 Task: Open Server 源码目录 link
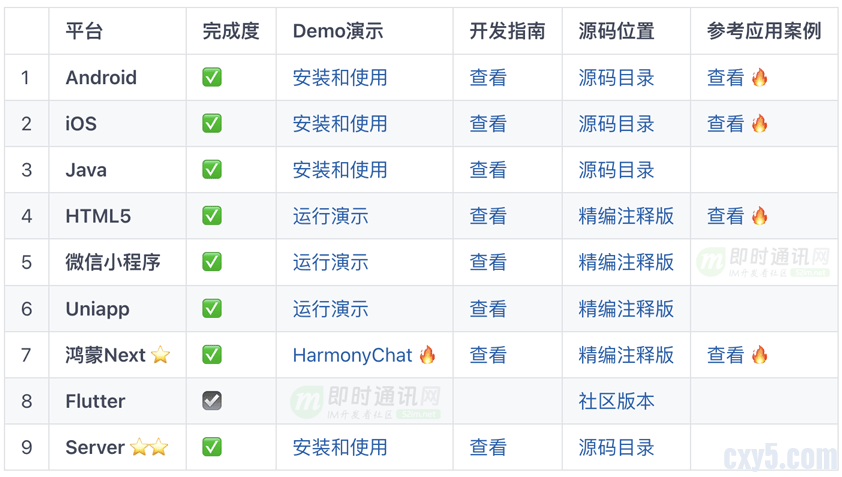(616, 447)
